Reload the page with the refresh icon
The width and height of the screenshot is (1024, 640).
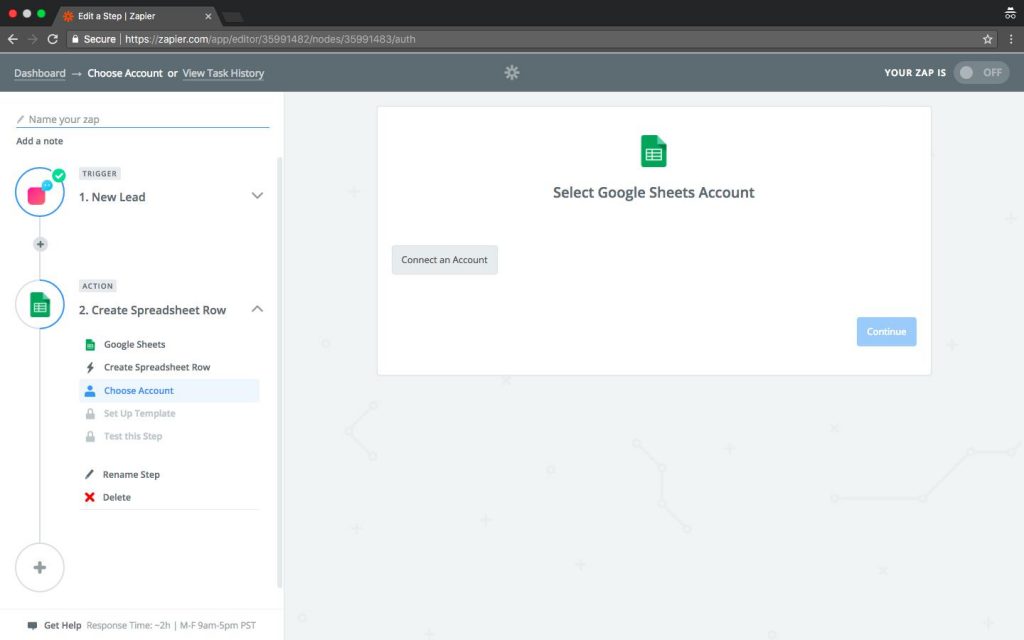pos(53,39)
